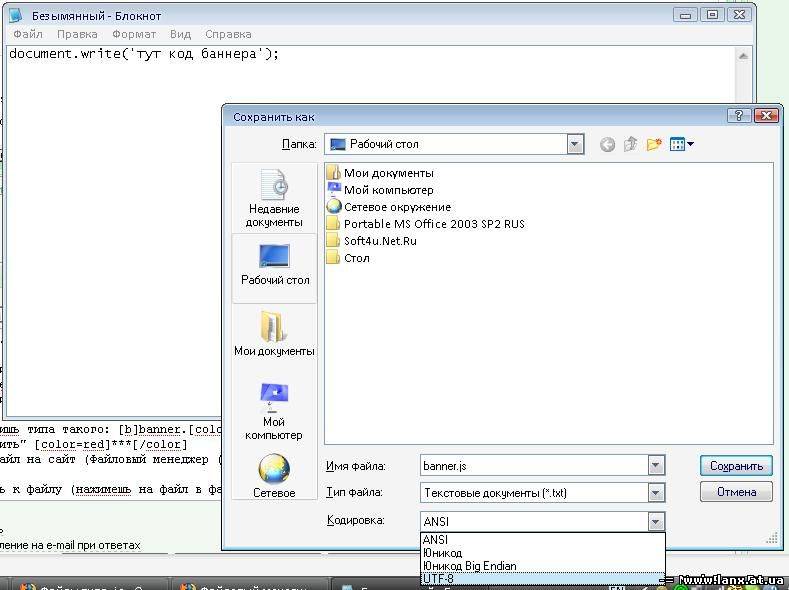789x590 pixels.
Task: Minimize the Блокнот window
Action: 685,15
